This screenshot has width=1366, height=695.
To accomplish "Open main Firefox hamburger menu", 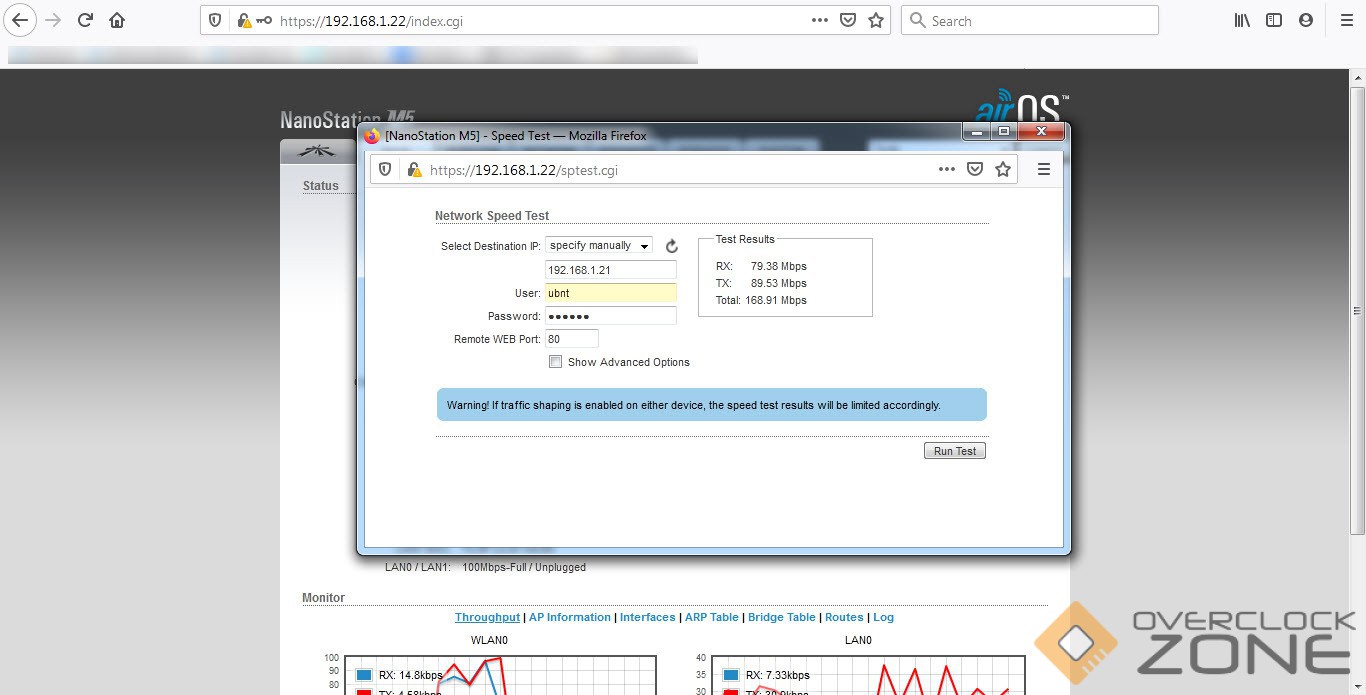I will pyautogui.click(x=1345, y=20).
